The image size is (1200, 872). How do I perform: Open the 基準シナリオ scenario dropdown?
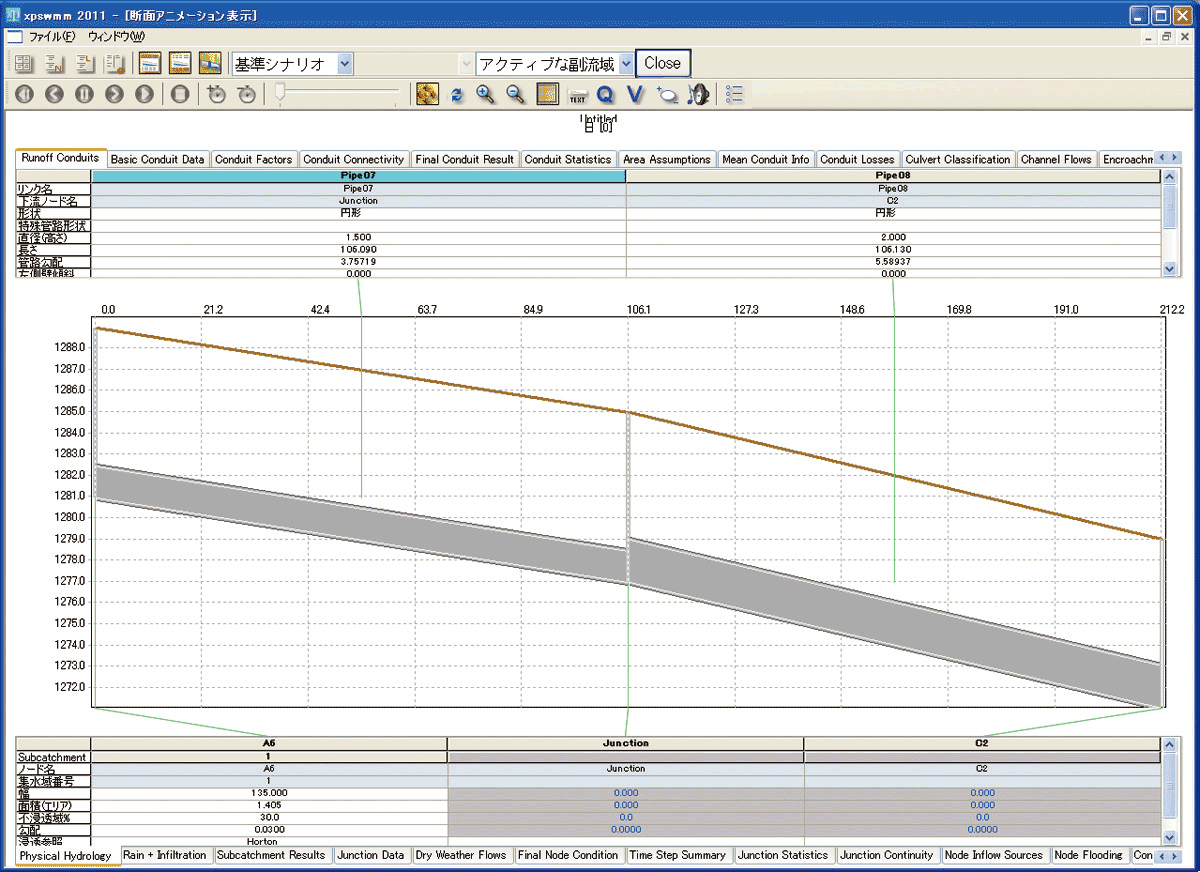coord(345,64)
